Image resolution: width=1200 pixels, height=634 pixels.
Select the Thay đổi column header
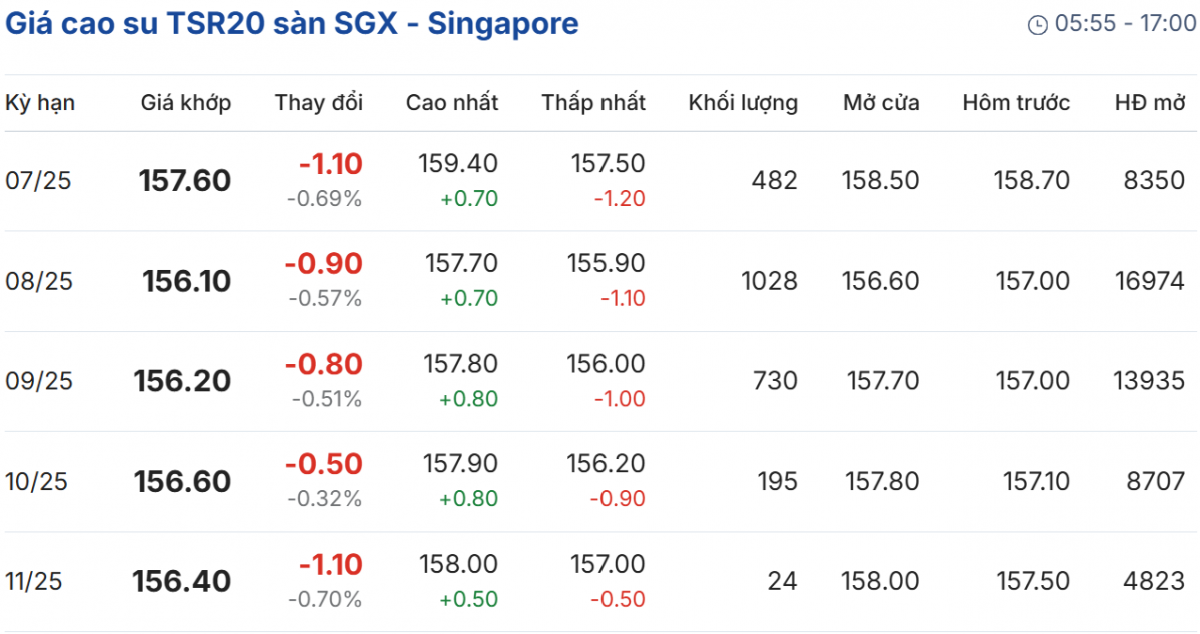click(x=319, y=102)
